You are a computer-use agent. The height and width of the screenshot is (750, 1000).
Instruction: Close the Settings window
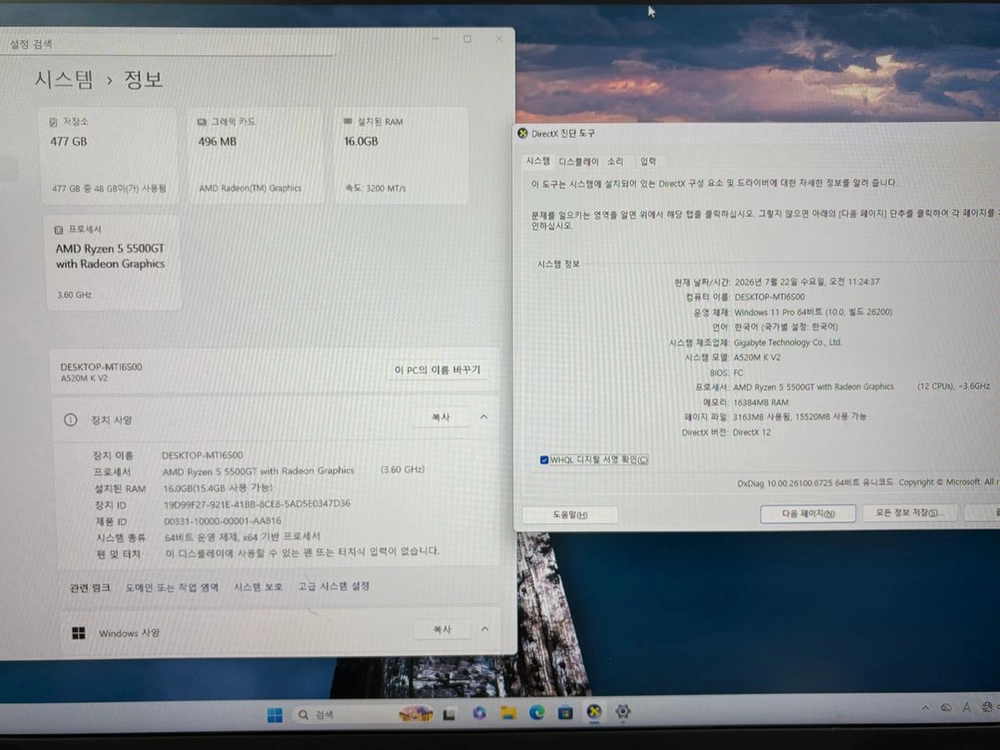click(x=499, y=39)
